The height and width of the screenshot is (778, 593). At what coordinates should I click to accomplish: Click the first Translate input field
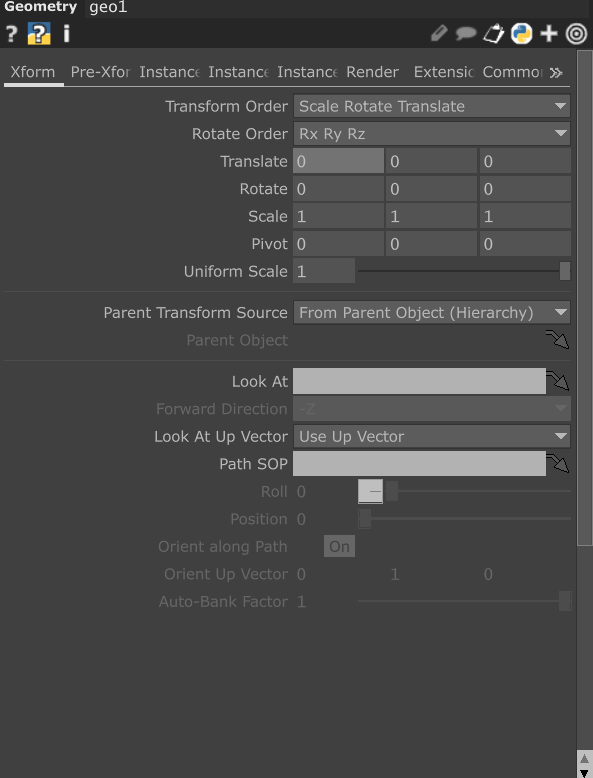point(338,161)
